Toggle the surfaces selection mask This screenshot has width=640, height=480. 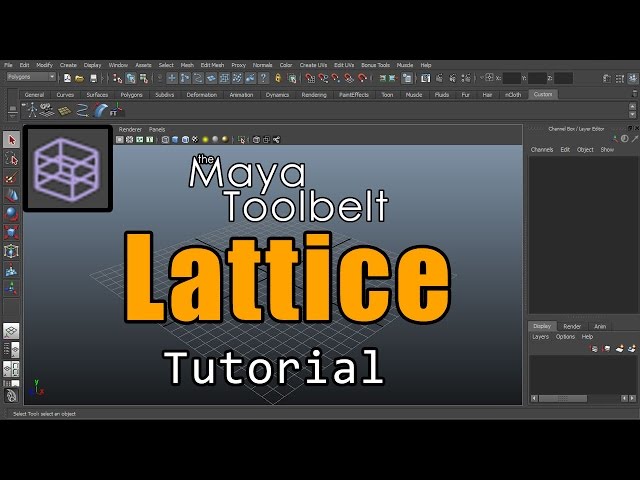tap(211, 78)
